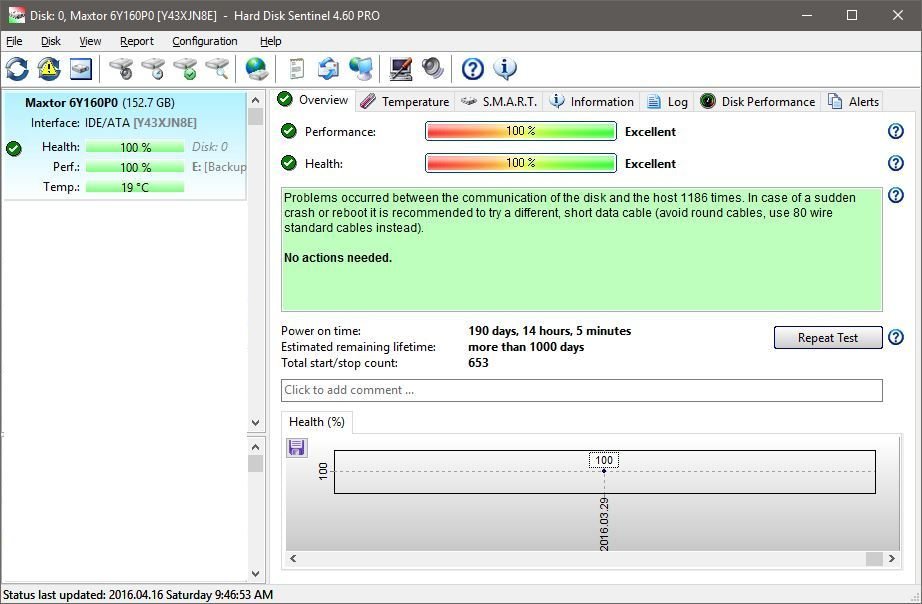Screen dimensions: 922x604
Task: Click the Status last updated text in status bar
Action: point(138,595)
